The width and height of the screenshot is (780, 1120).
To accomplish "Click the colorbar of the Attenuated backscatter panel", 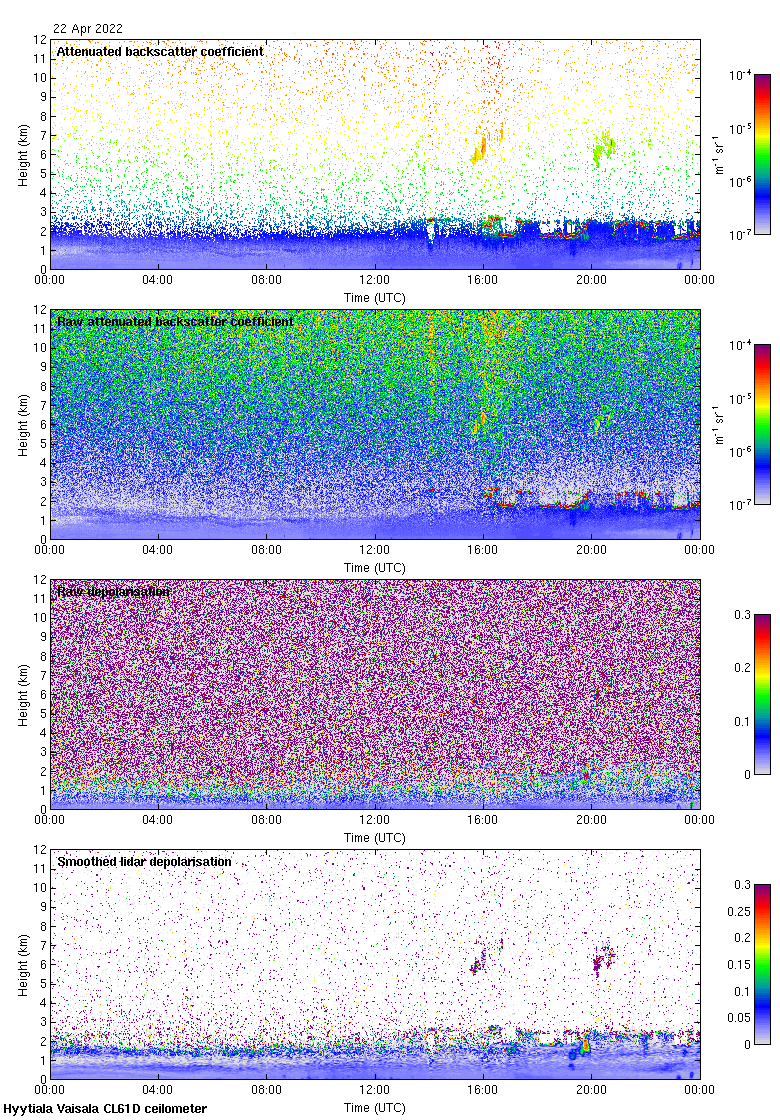I will (763, 154).
